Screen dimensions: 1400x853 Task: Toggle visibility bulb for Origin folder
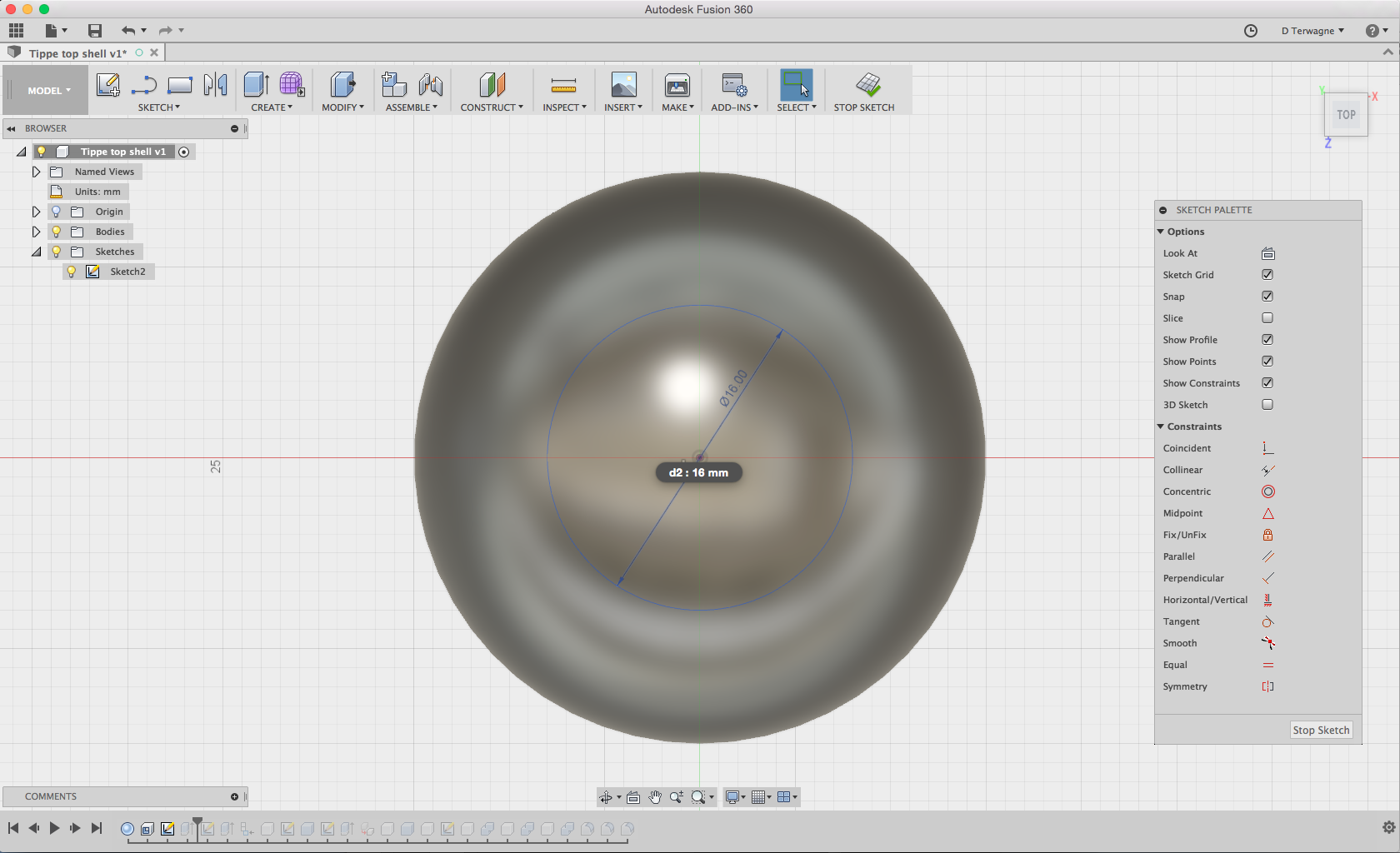57,212
